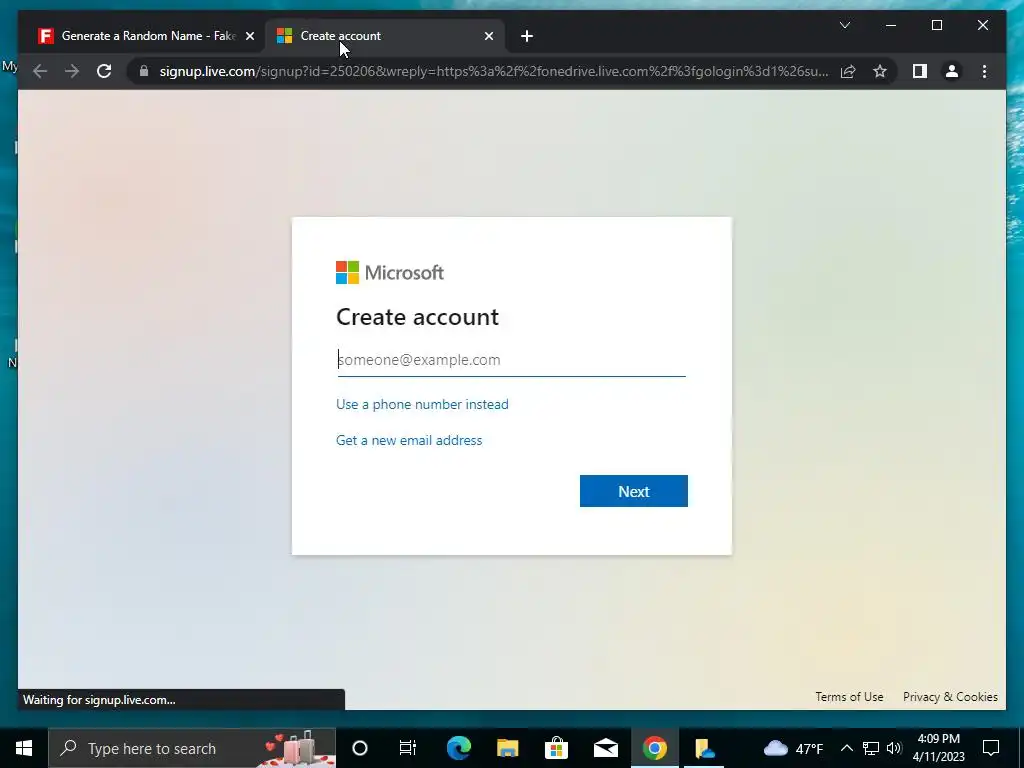Open Microsoft Store from the taskbar
This screenshot has width=1024, height=768.
pyautogui.click(x=556, y=748)
